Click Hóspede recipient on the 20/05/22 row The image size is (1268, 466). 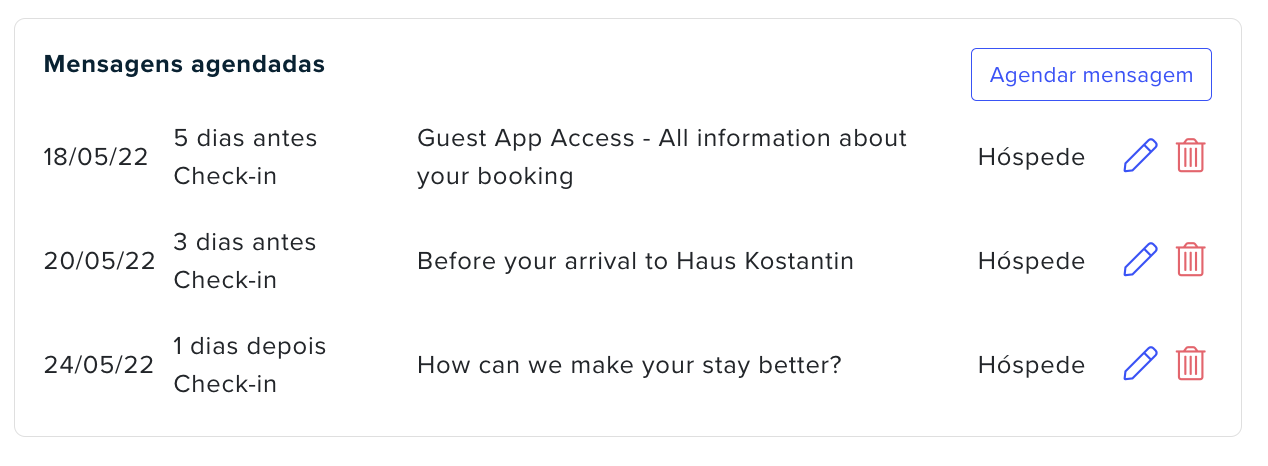(1031, 261)
